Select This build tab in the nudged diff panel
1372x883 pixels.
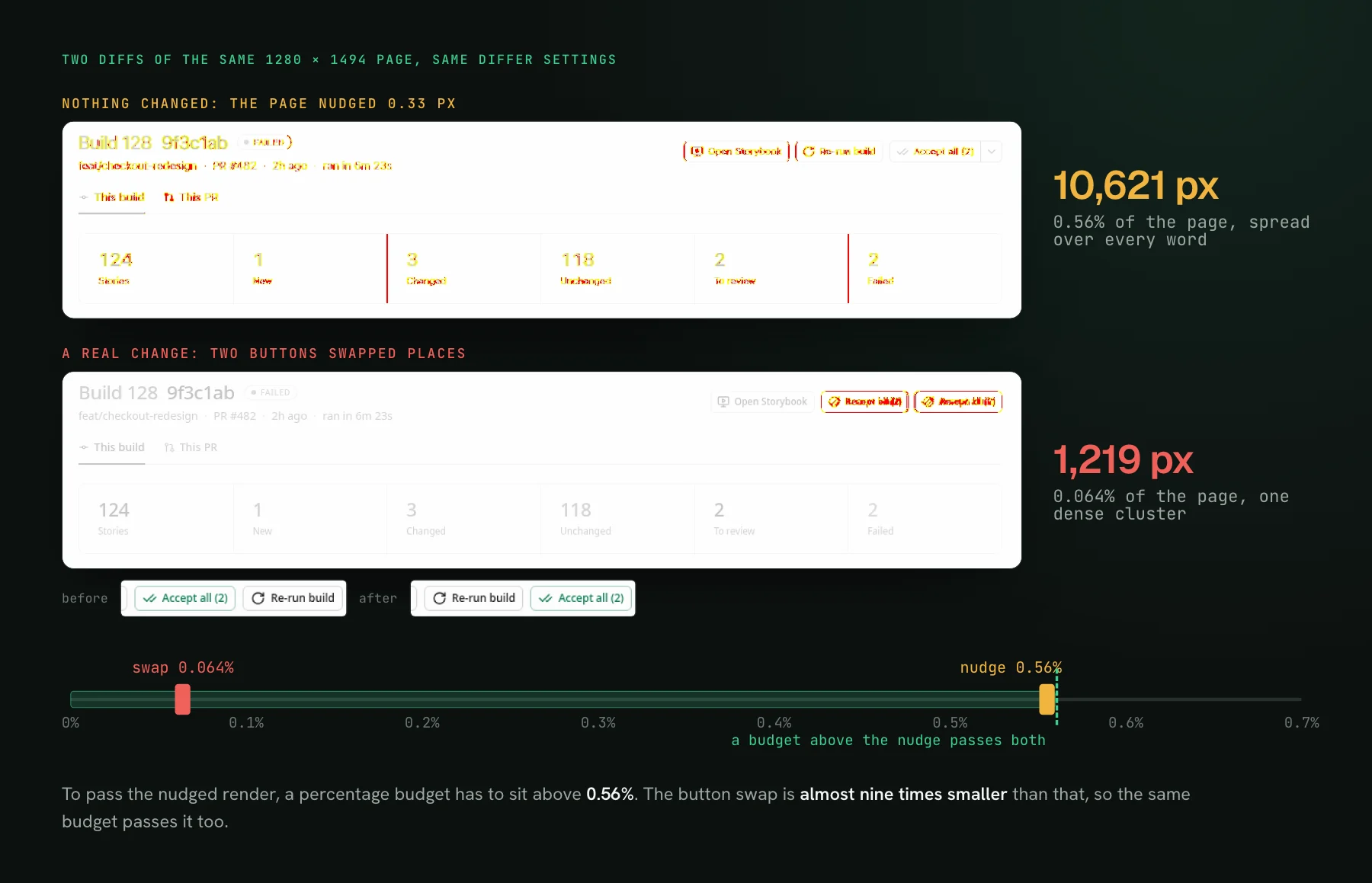112,197
